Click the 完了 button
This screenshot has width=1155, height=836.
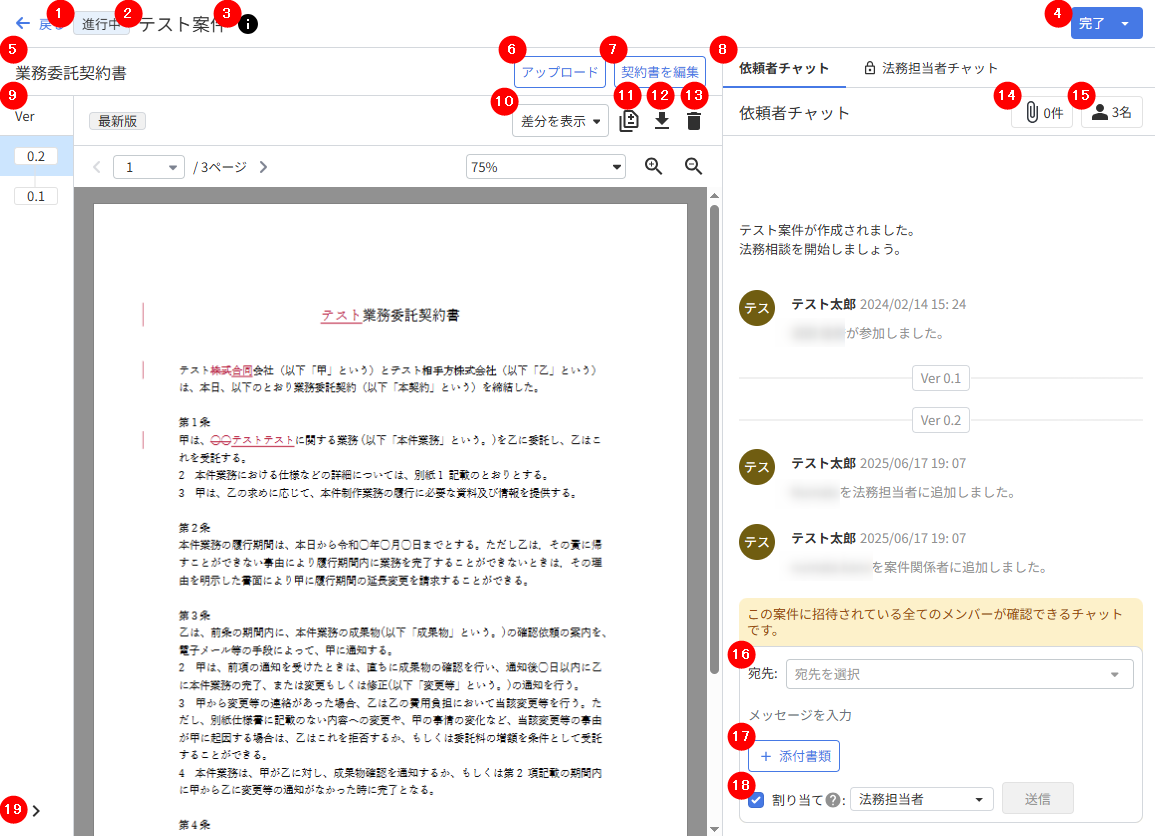point(1092,24)
